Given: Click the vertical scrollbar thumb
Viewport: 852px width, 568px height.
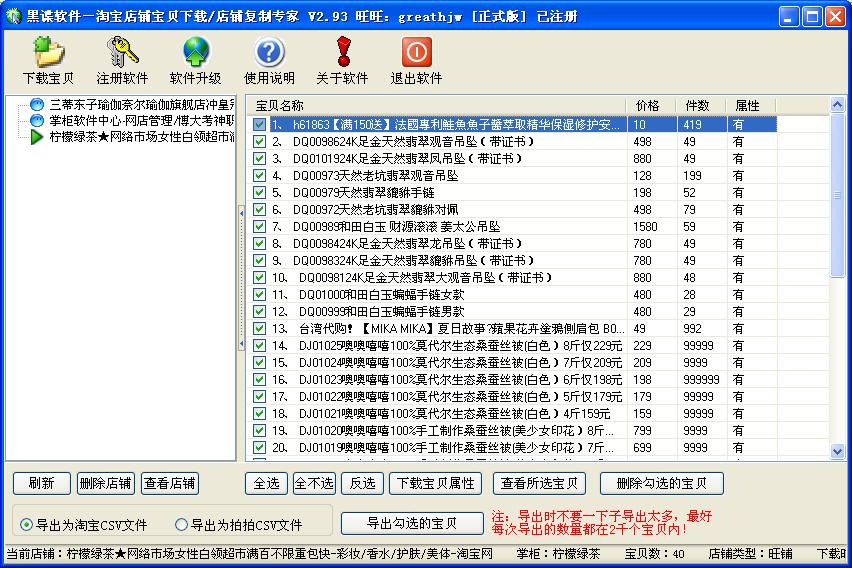Looking at the screenshot, I should click(837, 195).
